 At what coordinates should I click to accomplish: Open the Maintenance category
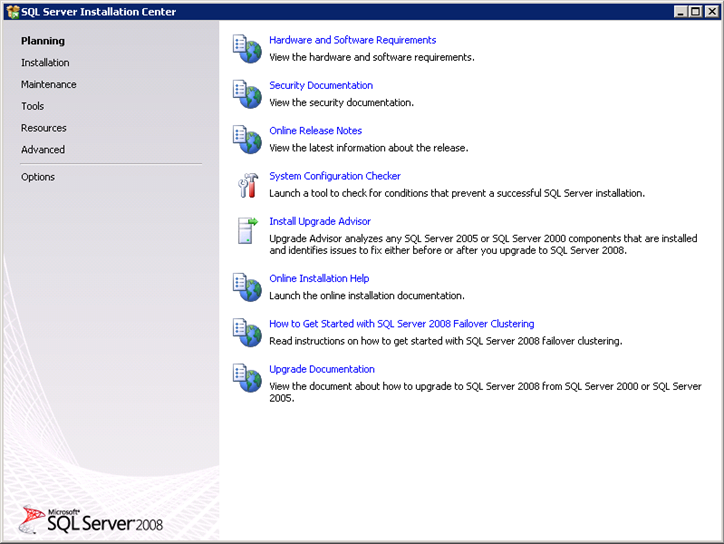[x=48, y=84]
